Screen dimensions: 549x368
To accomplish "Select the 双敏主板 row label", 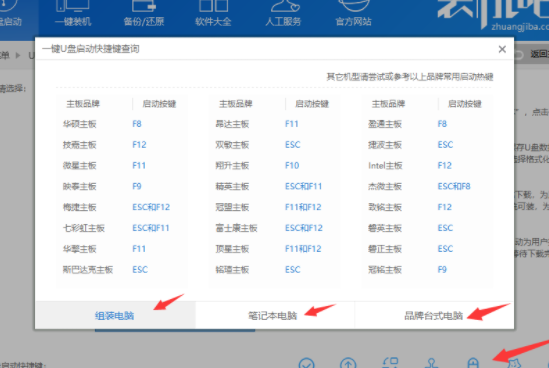I will (x=232, y=145).
